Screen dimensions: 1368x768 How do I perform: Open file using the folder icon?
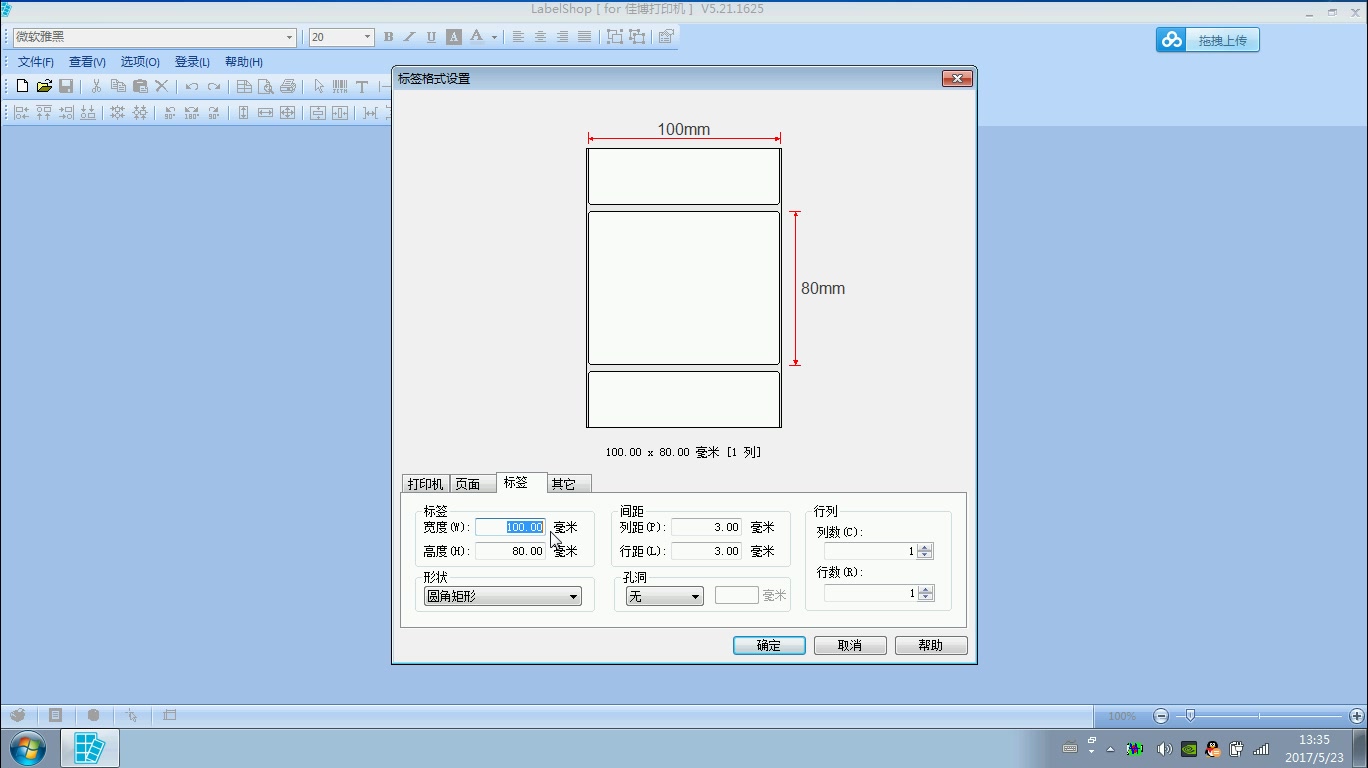point(44,87)
